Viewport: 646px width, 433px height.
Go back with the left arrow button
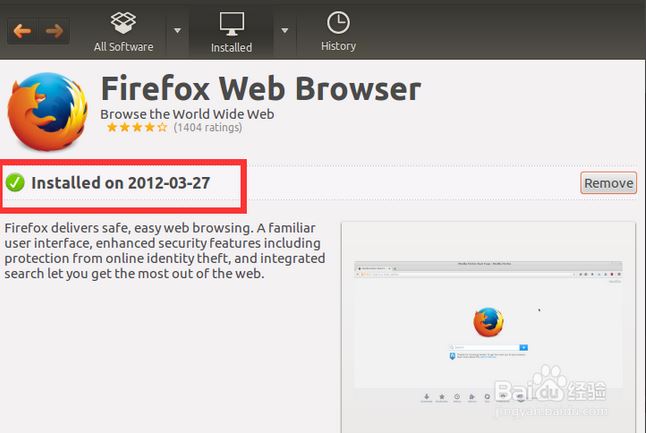click(x=22, y=31)
